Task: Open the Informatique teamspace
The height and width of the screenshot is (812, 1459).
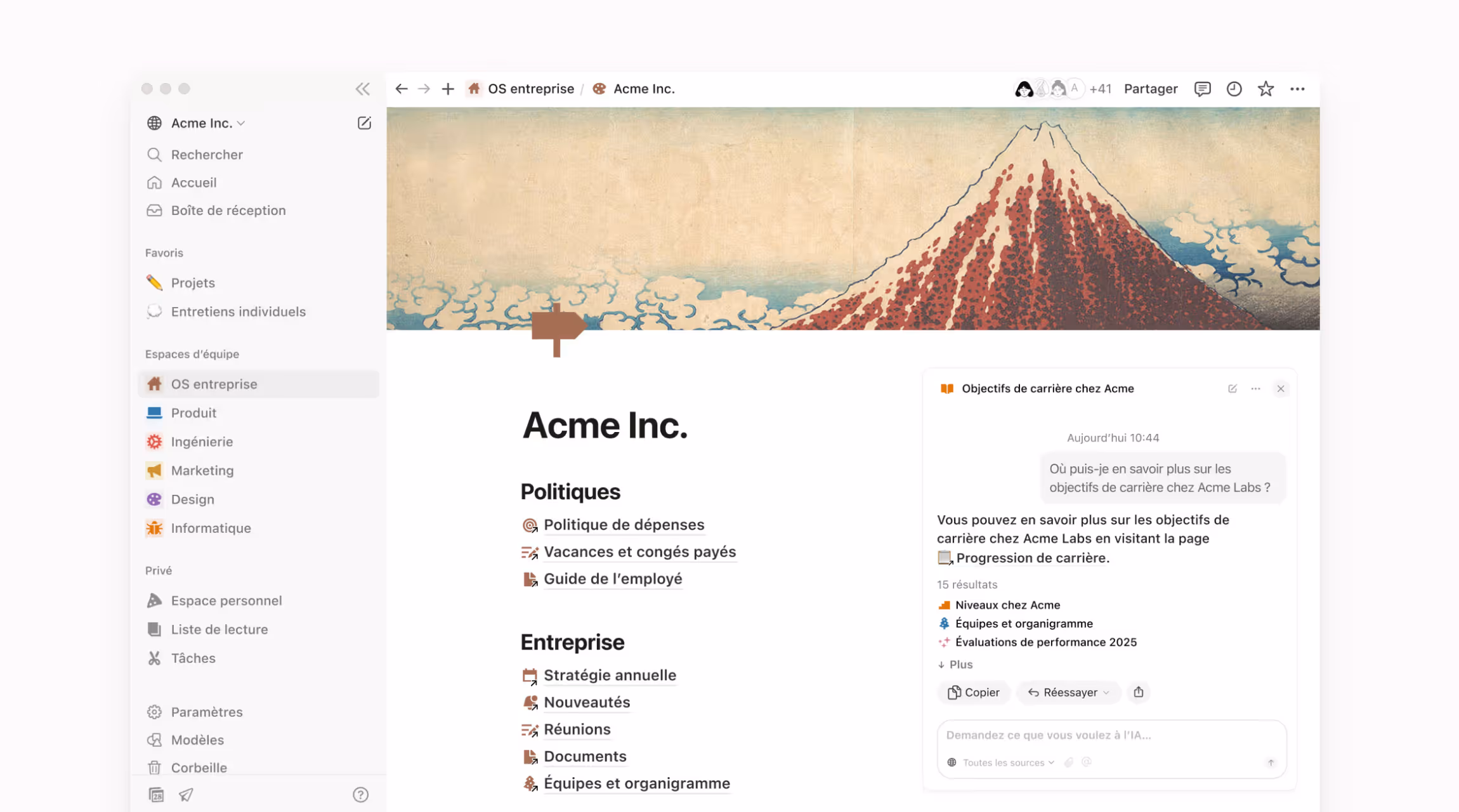Action: pos(259,528)
